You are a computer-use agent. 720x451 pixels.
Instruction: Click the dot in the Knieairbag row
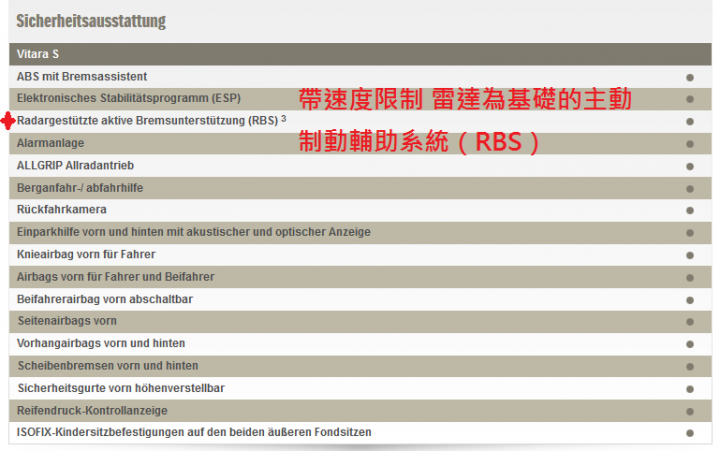click(x=690, y=256)
